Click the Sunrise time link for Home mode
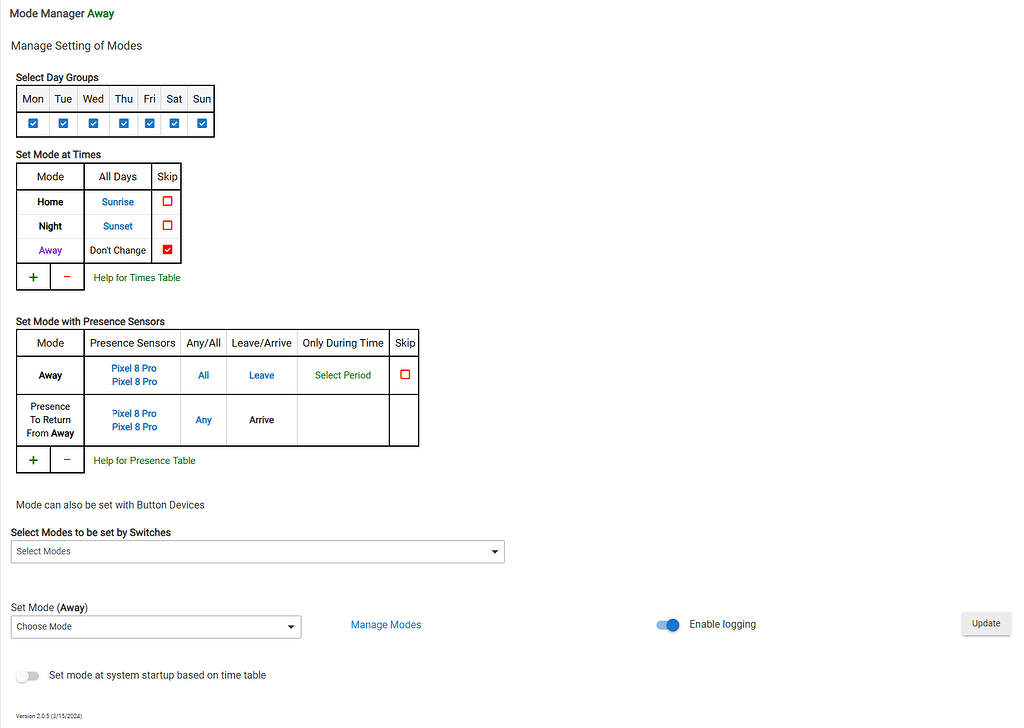The image size is (1024, 728). click(117, 202)
